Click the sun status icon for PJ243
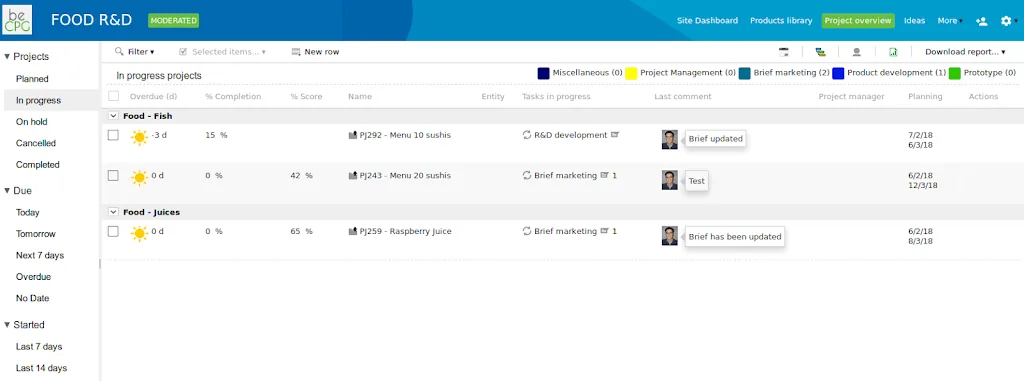 pos(139,177)
